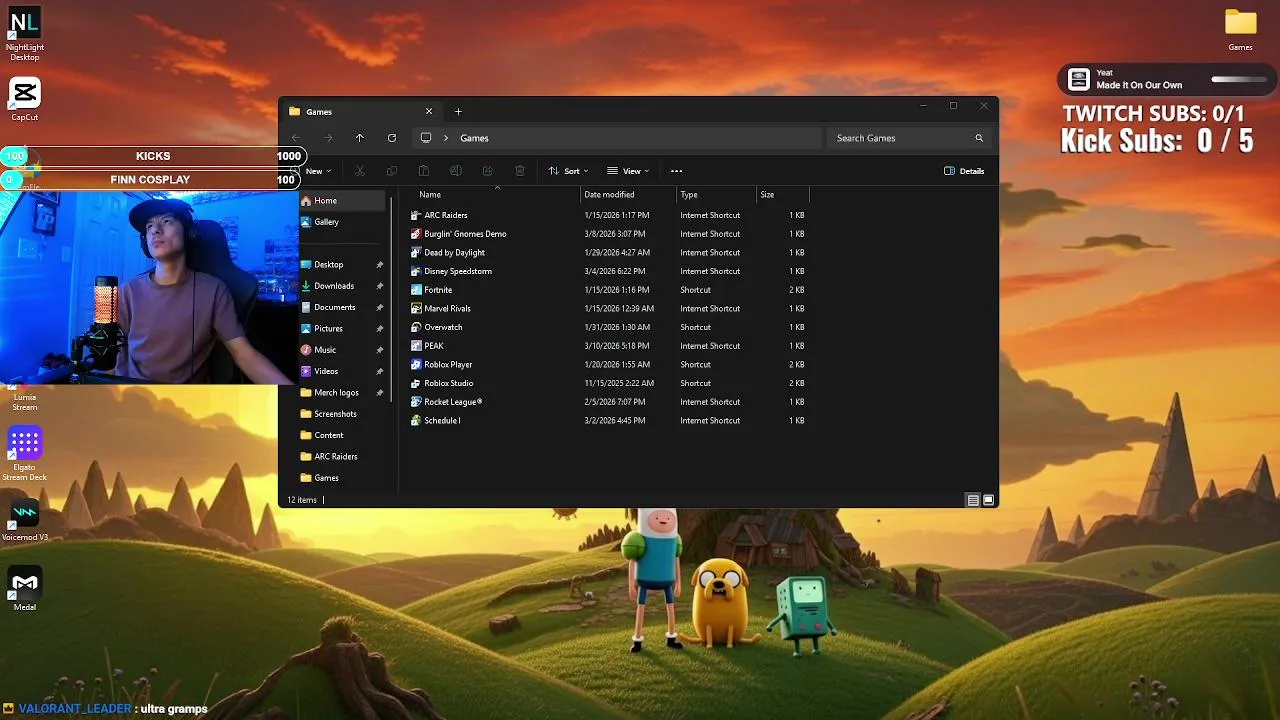Image resolution: width=1280 pixels, height=720 pixels.
Task: Select the Rocket League shortcut icon
Action: click(416, 402)
